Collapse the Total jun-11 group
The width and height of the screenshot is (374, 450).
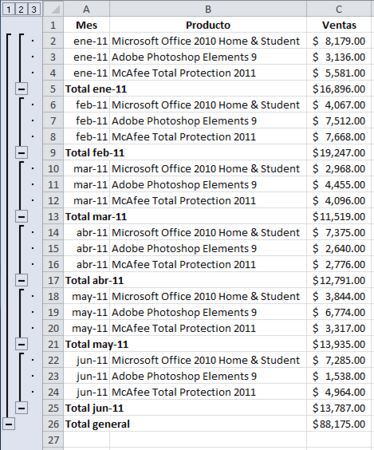click(21, 408)
